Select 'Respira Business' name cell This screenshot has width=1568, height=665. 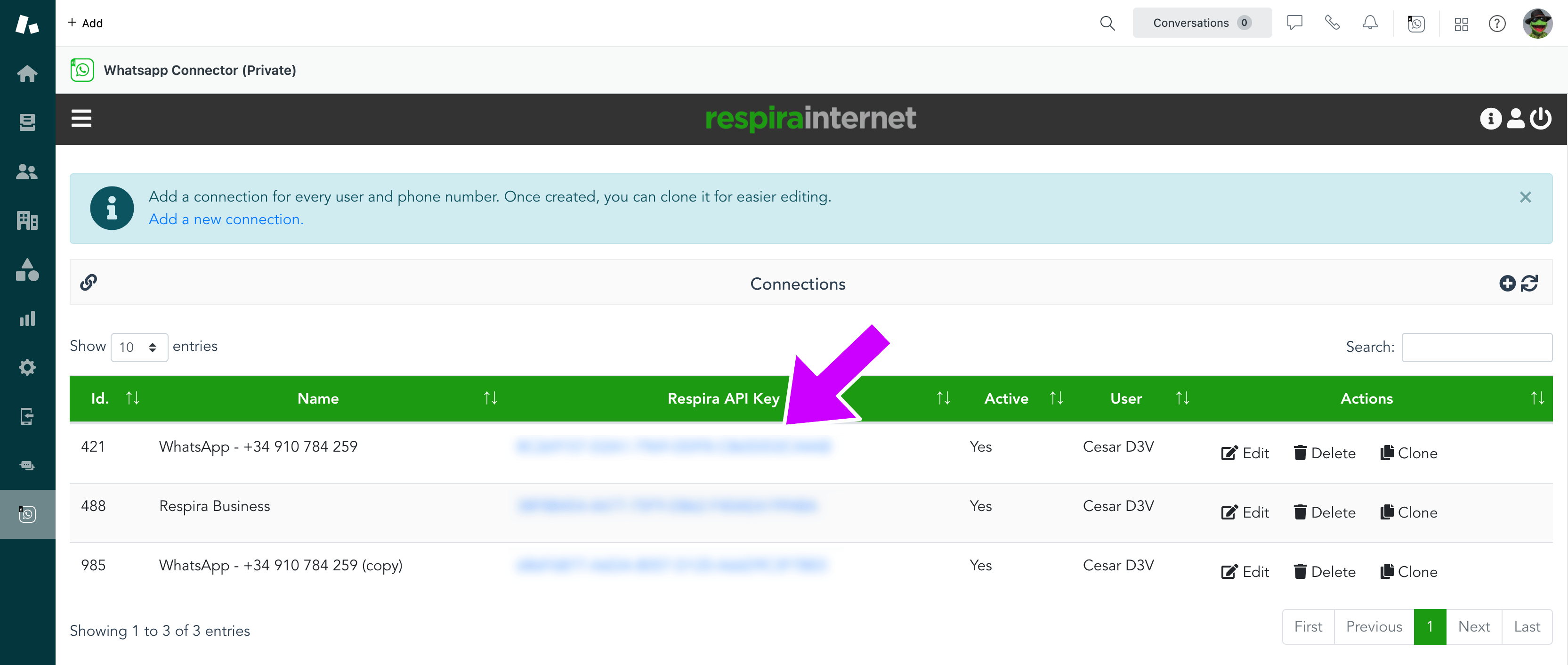tap(214, 506)
